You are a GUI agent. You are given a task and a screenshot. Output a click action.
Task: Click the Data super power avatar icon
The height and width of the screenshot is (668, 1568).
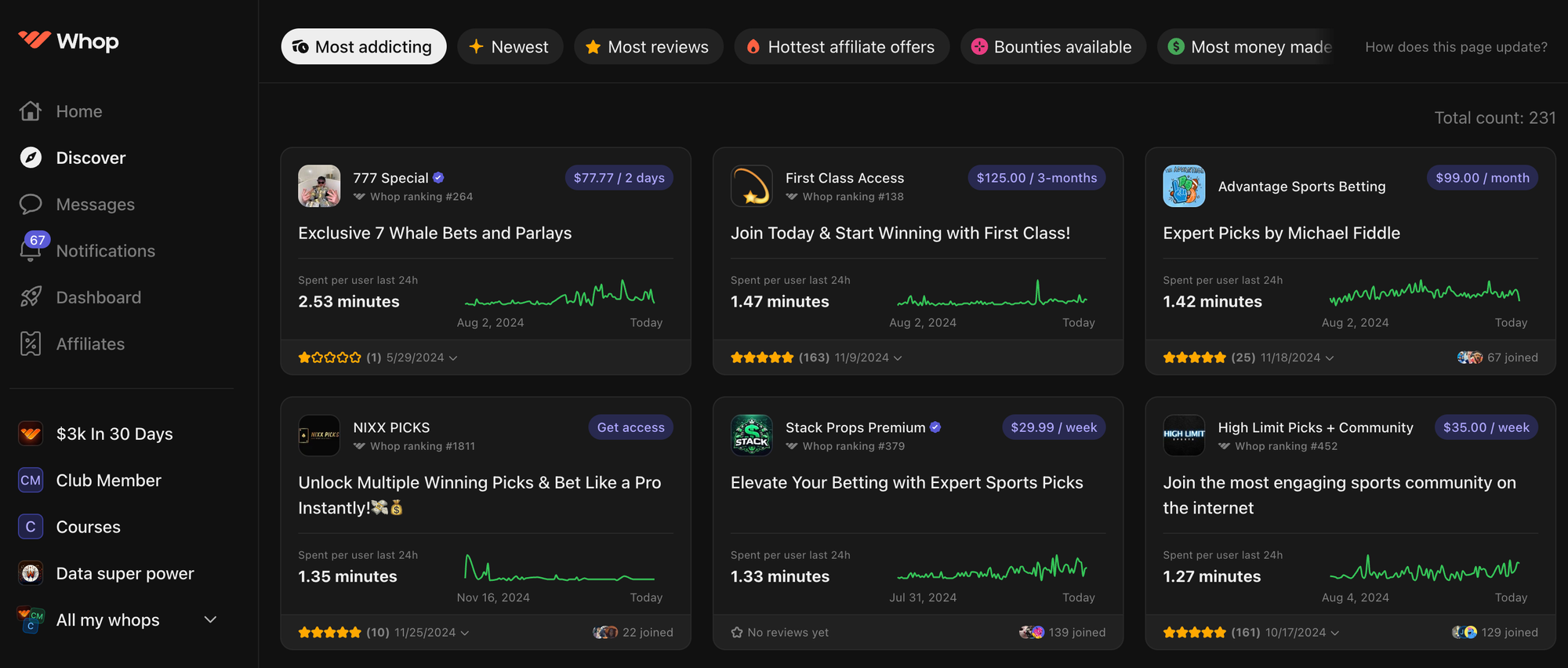coord(31,573)
